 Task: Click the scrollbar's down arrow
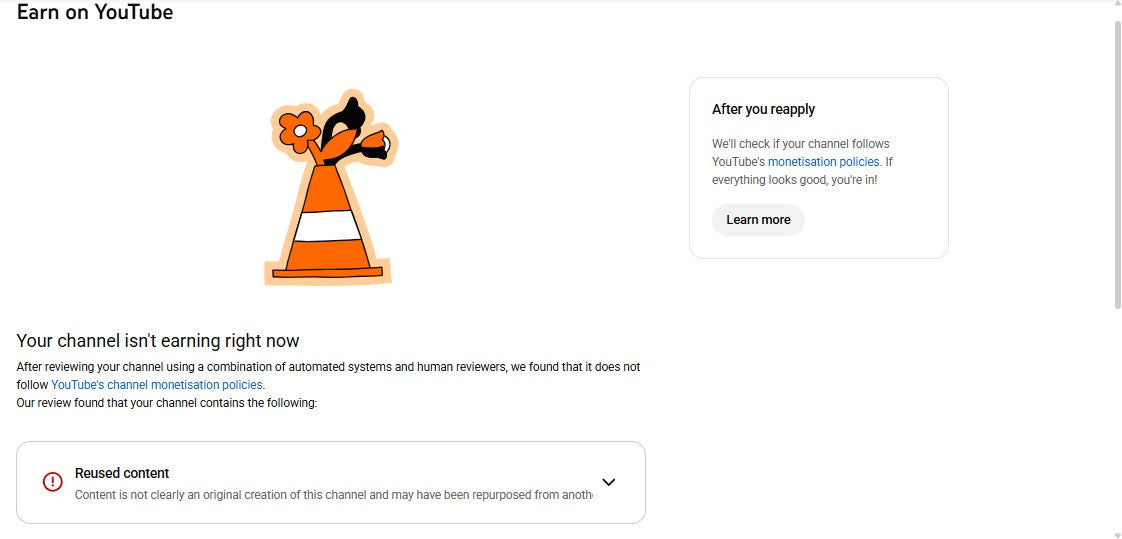click(1116, 534)
